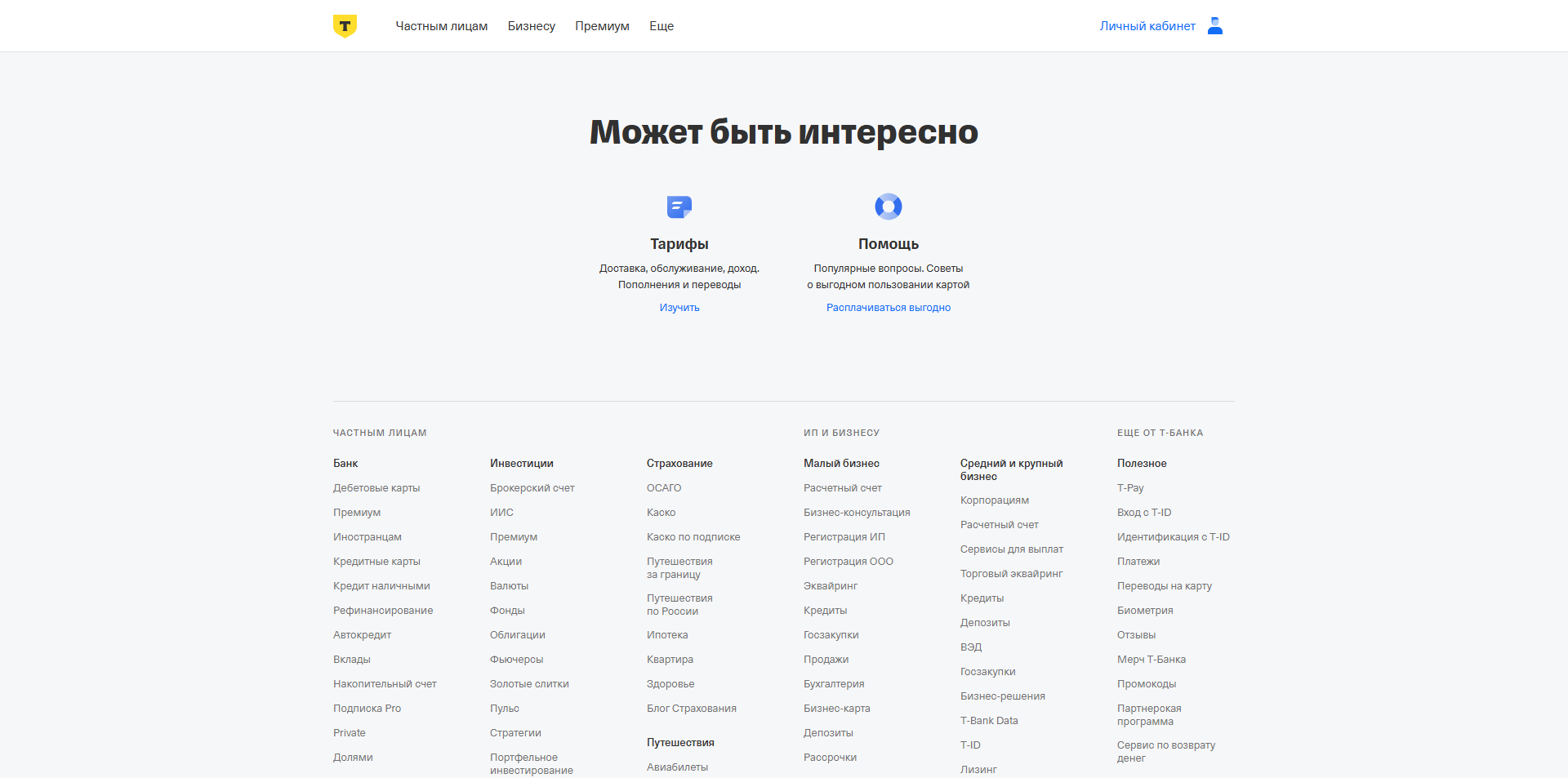This screenshot has height=778, width=1568.
Task: Follow the Расплачиваться выгодно link
Action: click(888, 308)
